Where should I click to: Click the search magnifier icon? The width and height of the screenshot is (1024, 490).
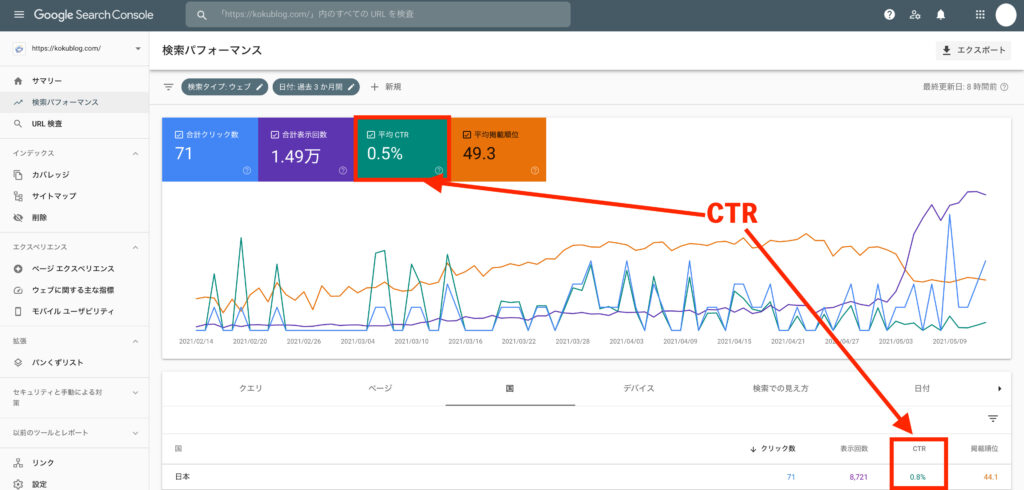coord(202,14)
